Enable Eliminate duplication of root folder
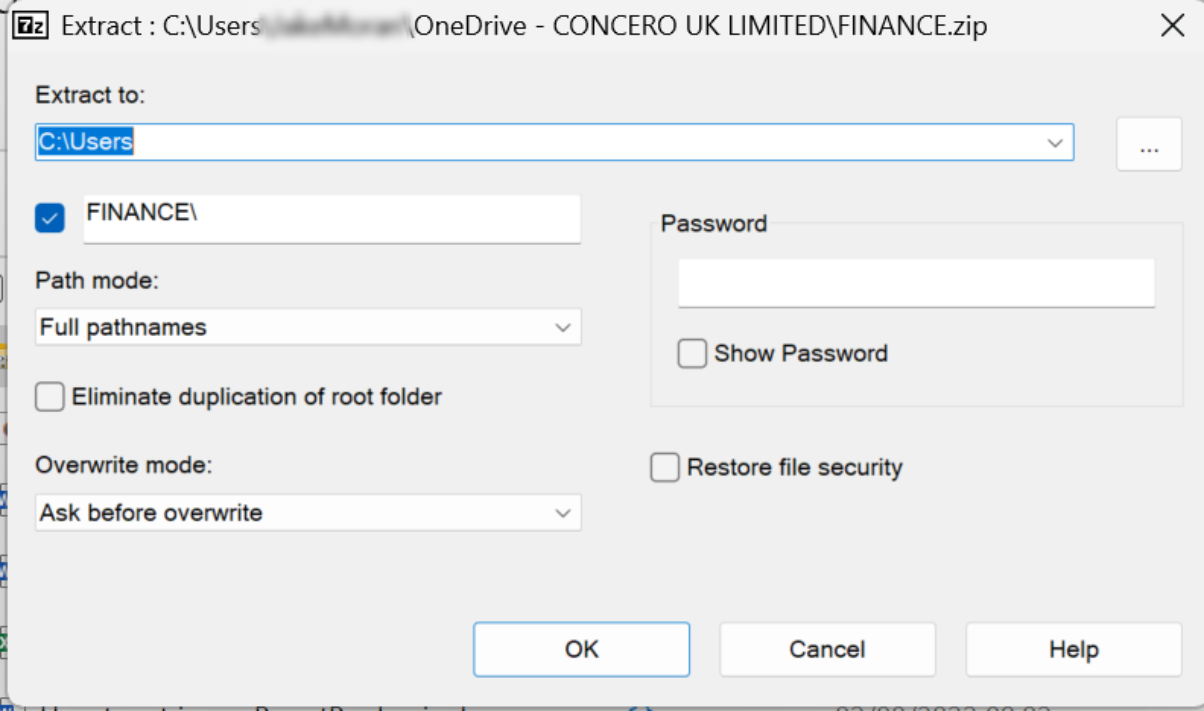The width and height of the screenshot is (1204, 711). 50,397
